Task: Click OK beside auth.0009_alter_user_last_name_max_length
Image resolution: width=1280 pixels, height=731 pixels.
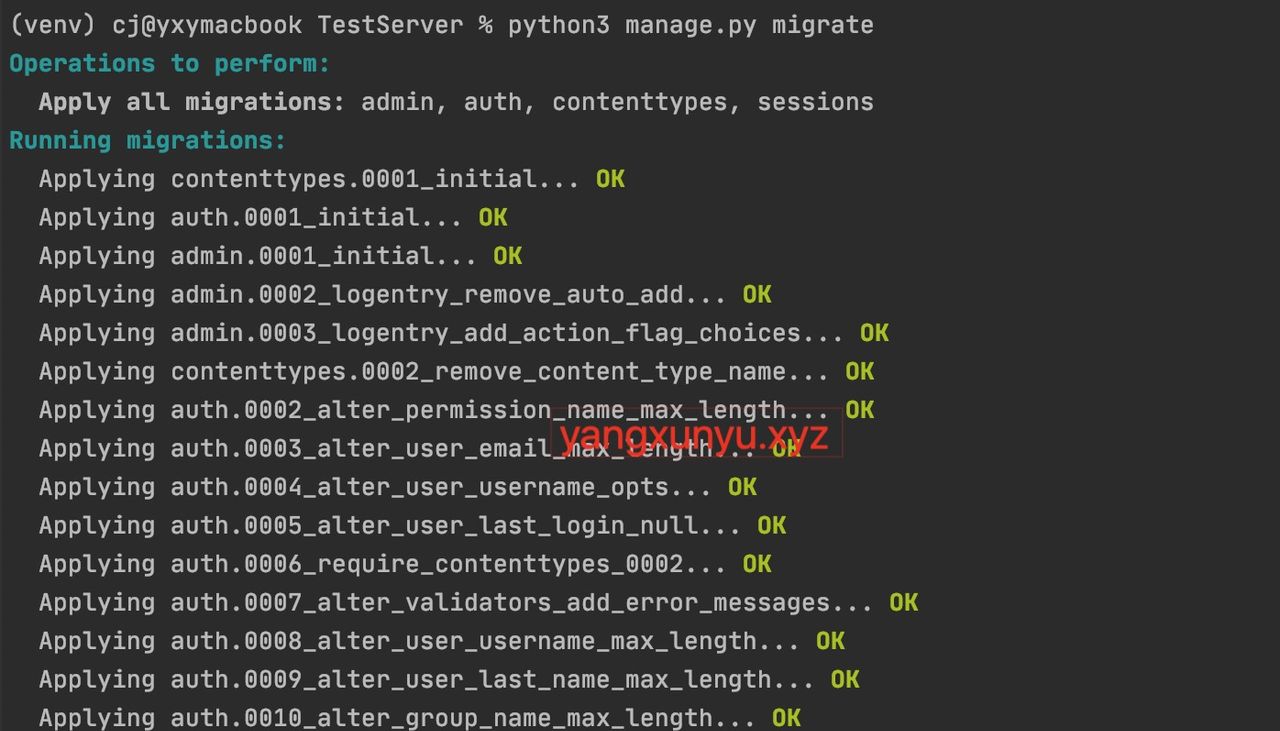Action: click(845, 680)
